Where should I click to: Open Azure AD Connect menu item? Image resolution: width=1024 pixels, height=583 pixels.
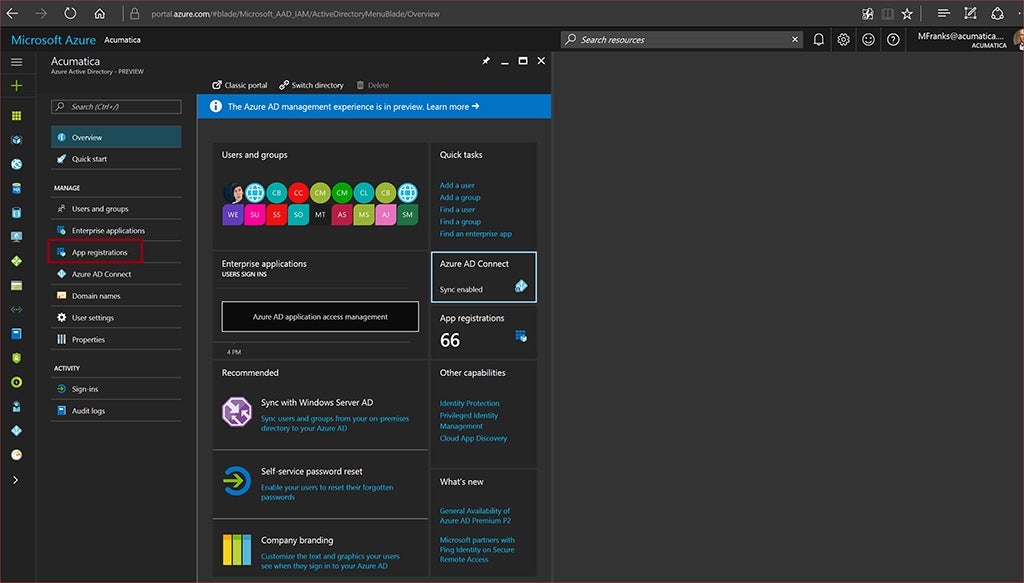point(116,274)
